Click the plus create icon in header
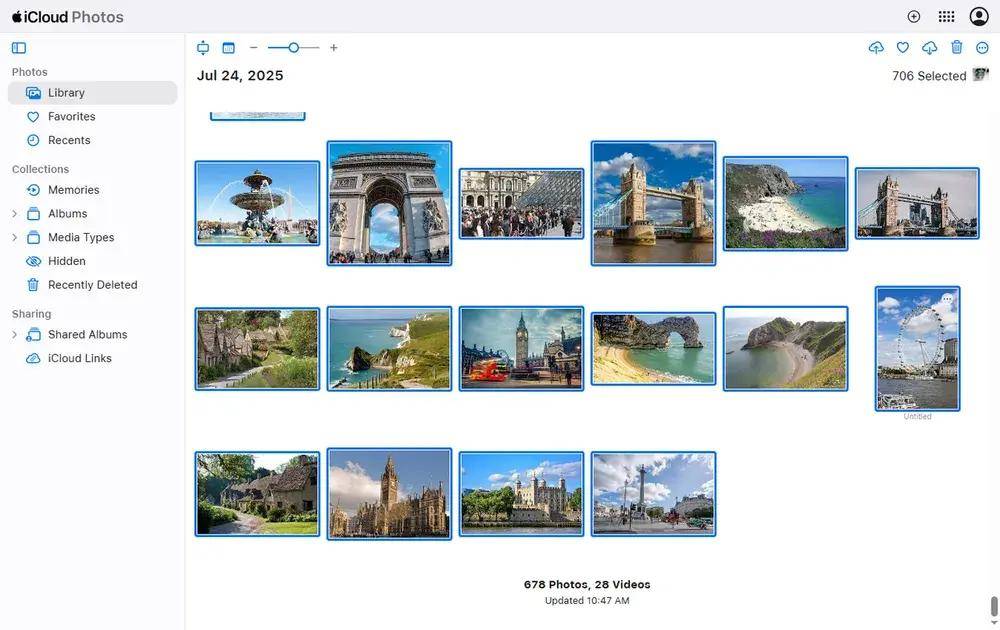Image resolution: width=1000 pixels, height=630 pixels. pyautogui.click(x=914, y=17)
